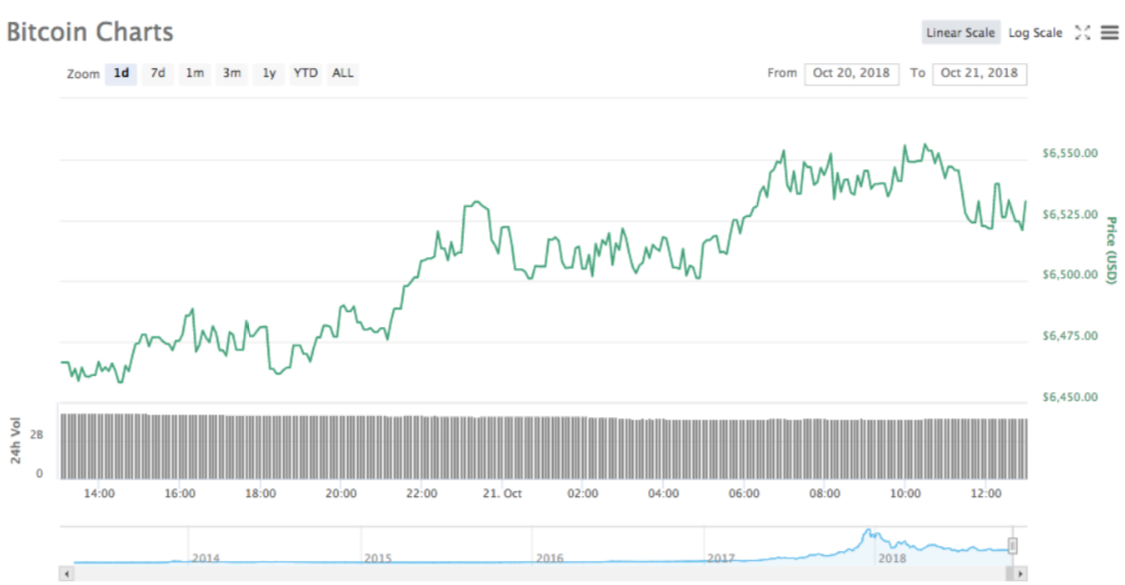Click the 04:00 time axis label
Screen dimensions: 1125x585
click(x=663, y=493)
